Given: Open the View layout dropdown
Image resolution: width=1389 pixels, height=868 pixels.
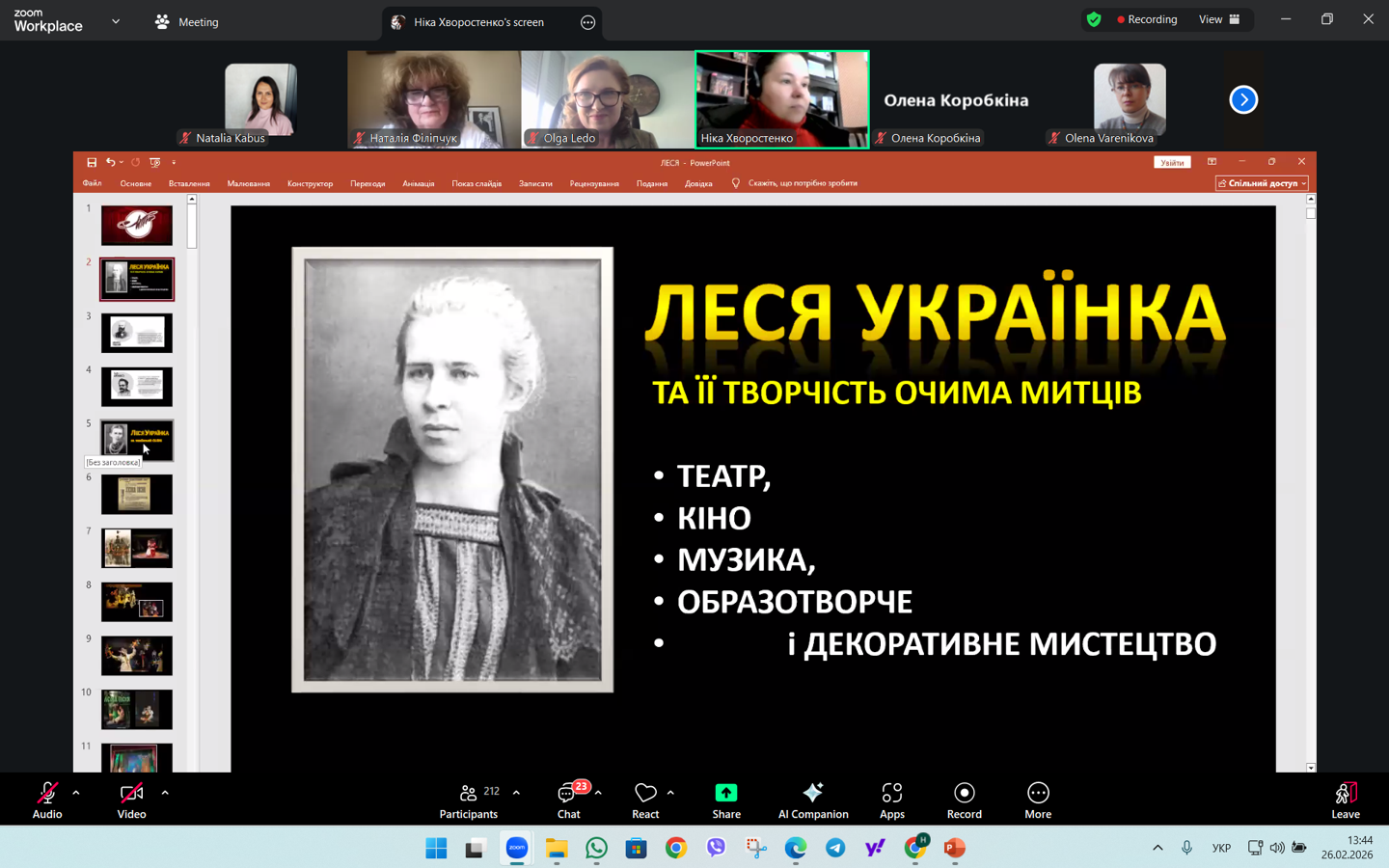Looking at the screenshot, I should click(x=1219, y=19).
